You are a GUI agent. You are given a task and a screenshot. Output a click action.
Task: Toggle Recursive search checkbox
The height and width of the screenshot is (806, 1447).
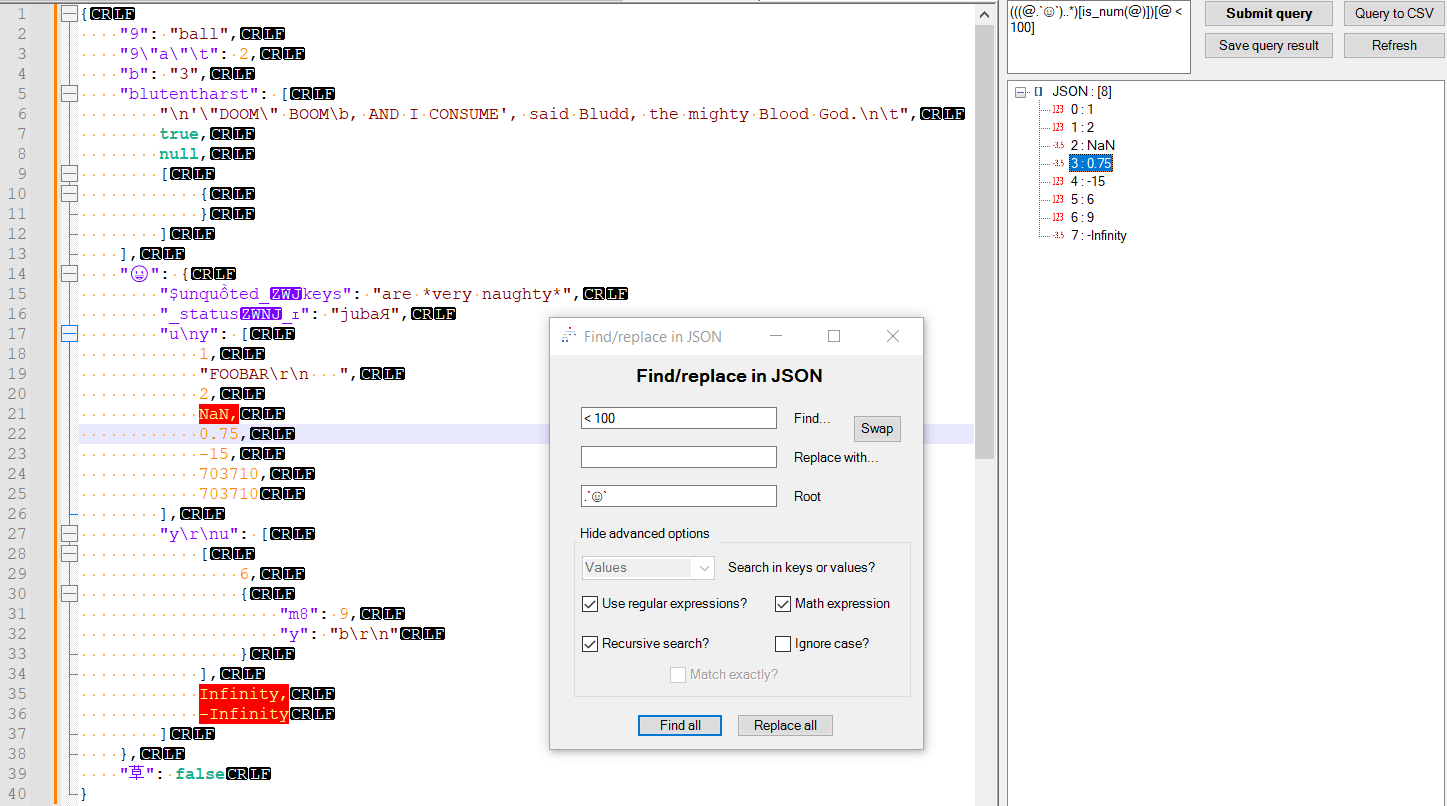tap(590, 643)
